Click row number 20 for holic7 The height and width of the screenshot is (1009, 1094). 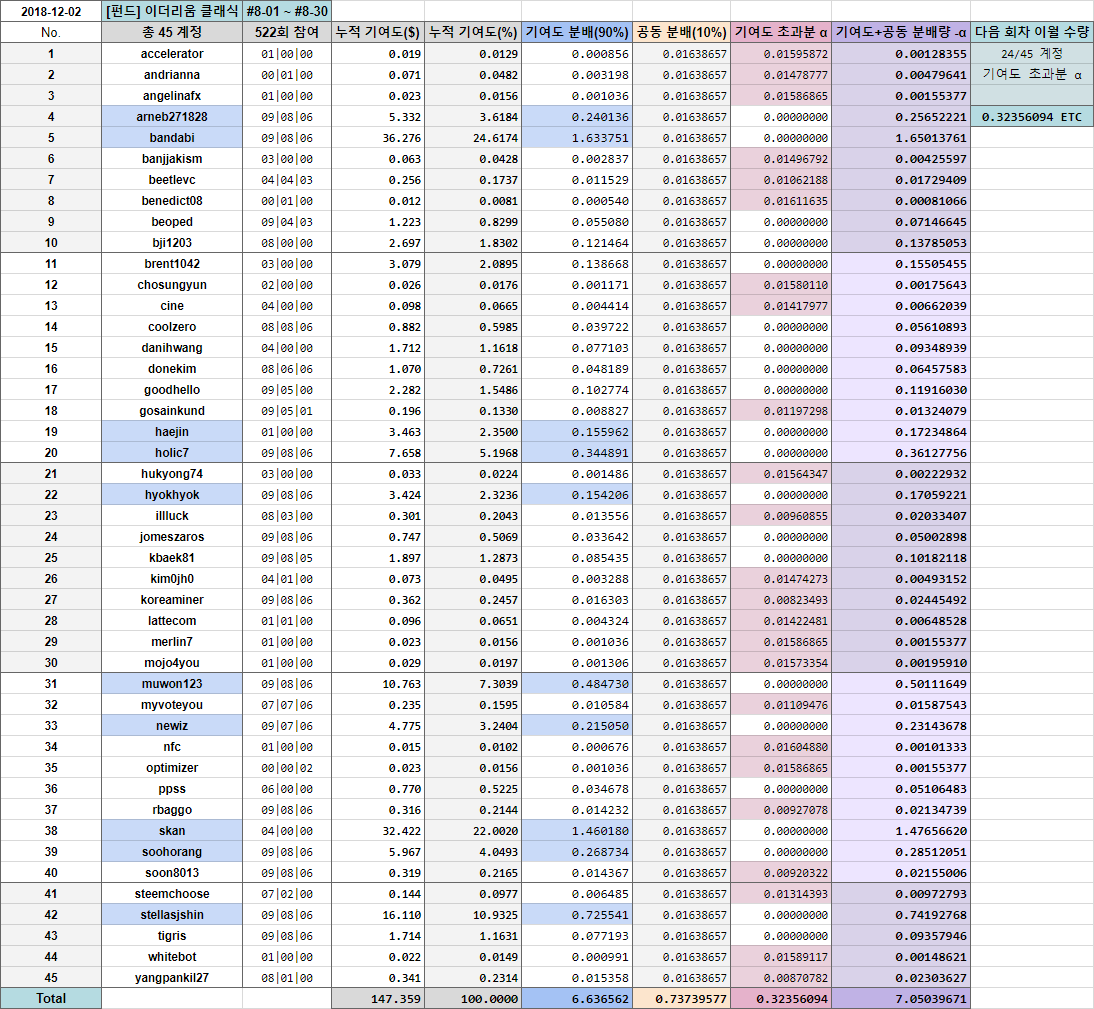tap(51, 453)
